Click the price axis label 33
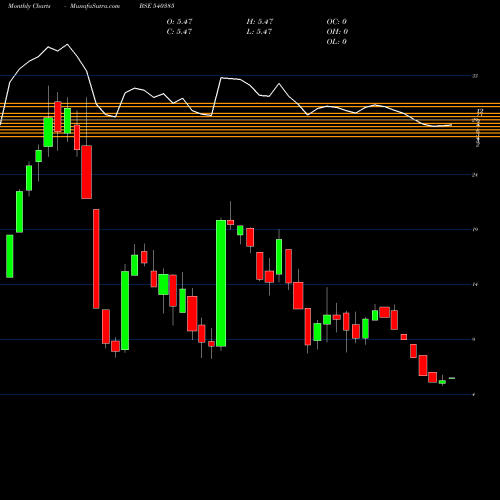The height and width of the screenshot is (500, 500). click(x=475, y=76)
